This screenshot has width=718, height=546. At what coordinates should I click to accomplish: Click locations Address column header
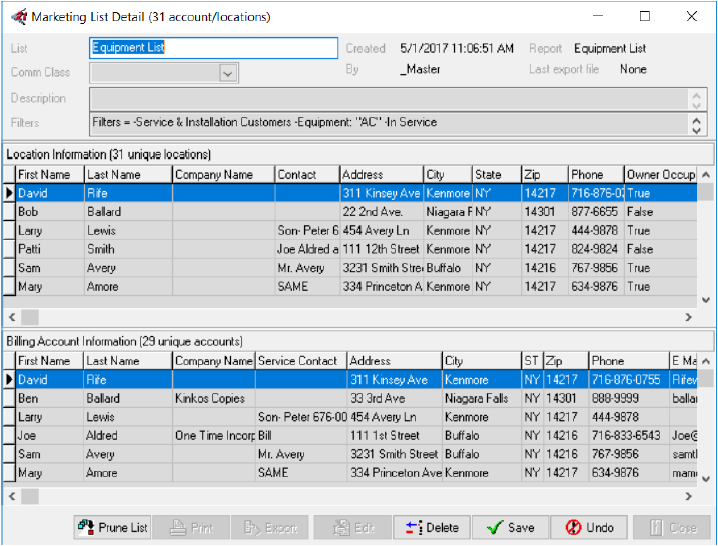click(x=382, y=175)
